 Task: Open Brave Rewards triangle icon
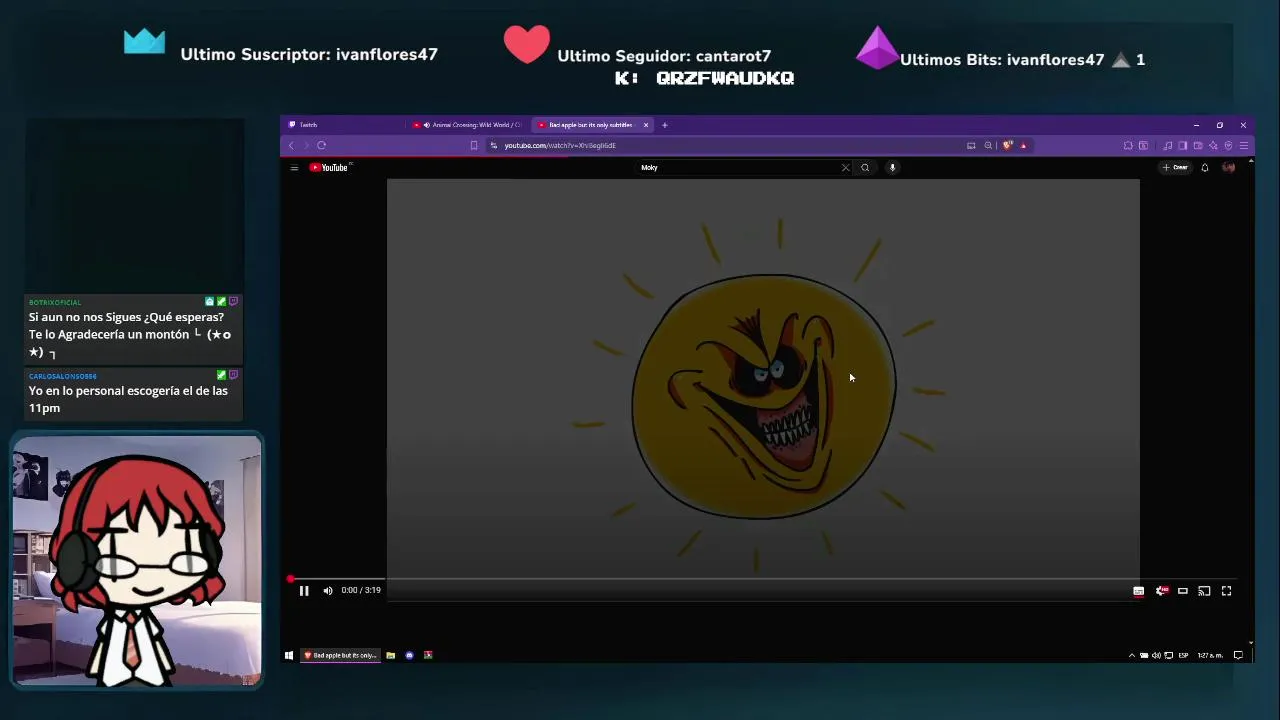click(1023, 146)
